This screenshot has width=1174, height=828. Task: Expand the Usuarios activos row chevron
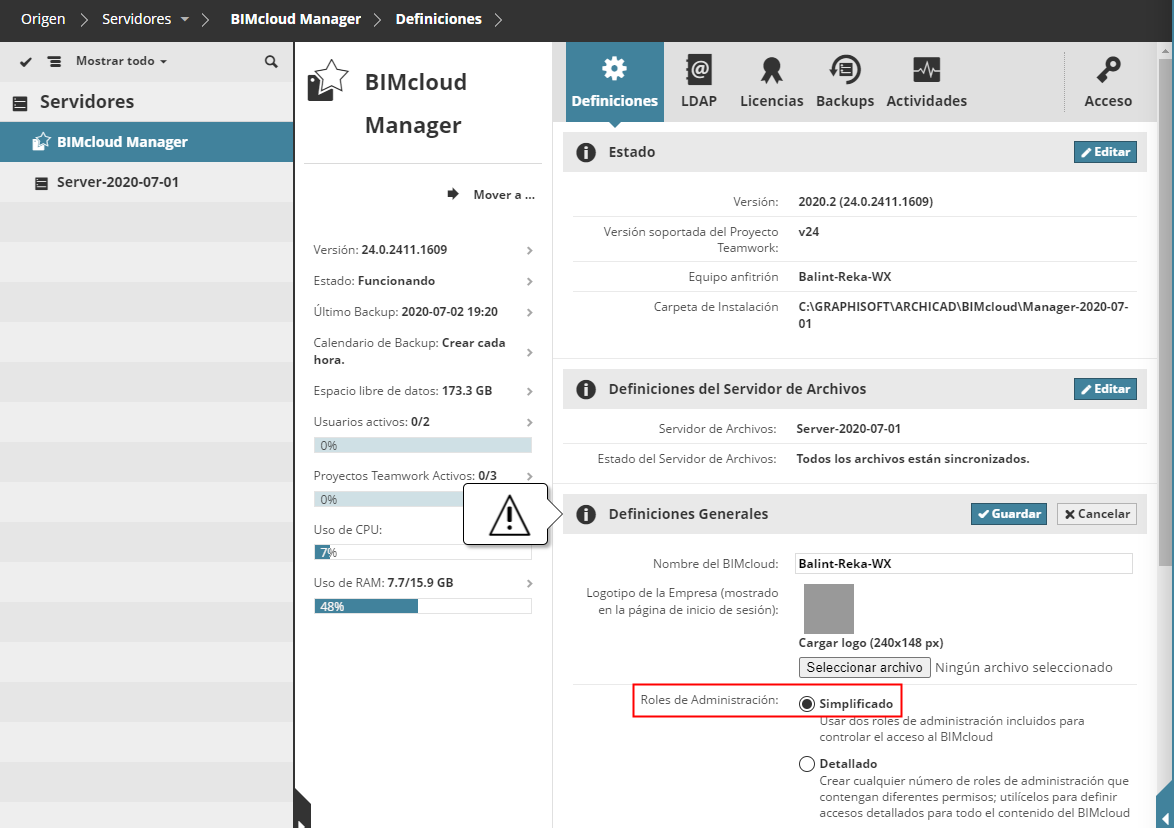coord(529,422)
